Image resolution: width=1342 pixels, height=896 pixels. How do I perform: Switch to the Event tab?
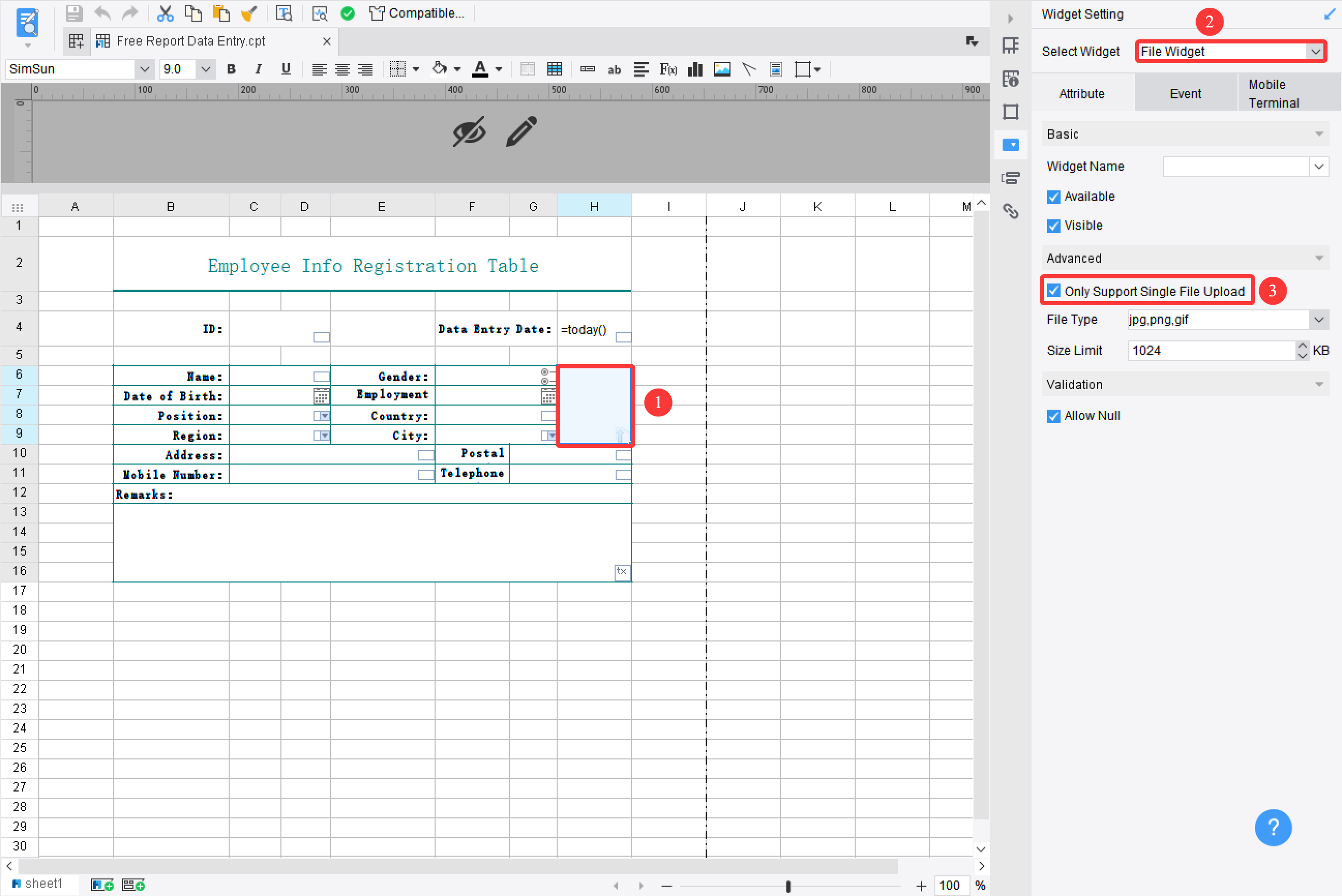pos(1185,93)
